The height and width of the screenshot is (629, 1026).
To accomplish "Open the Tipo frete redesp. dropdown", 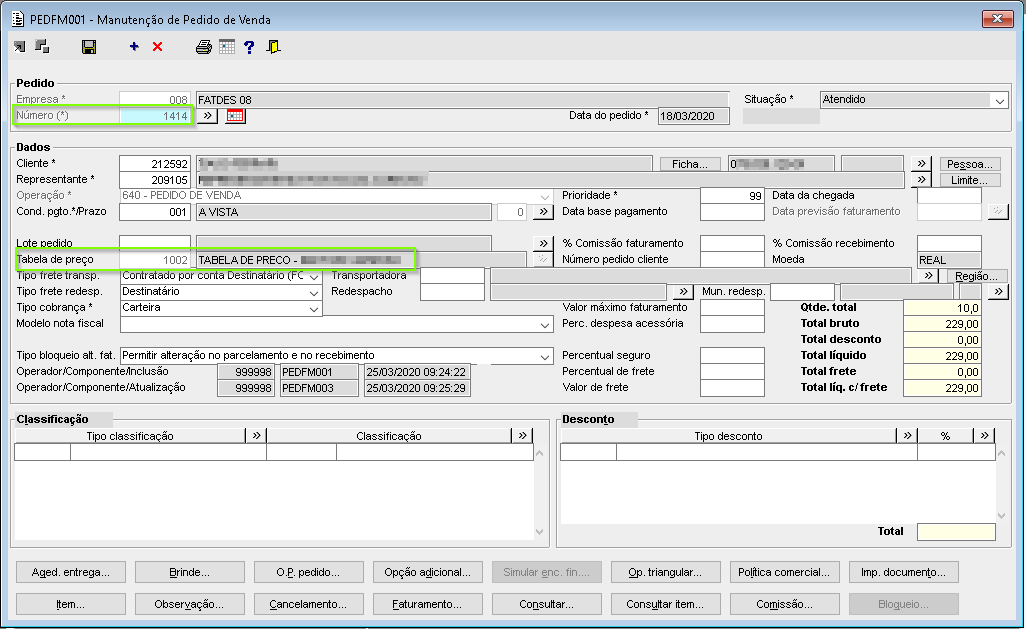I will [314, 292].
